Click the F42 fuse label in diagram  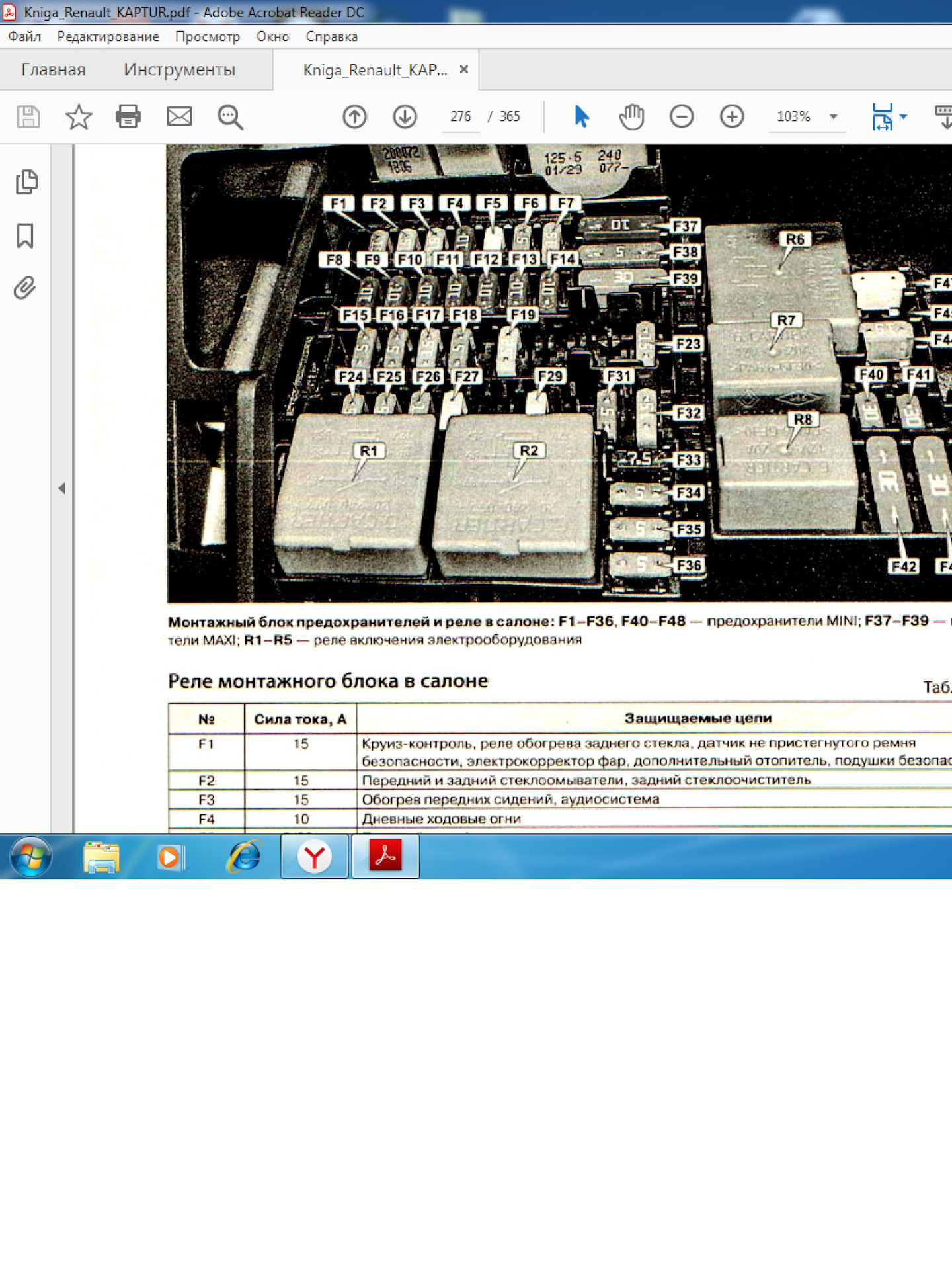click(904, 566)
